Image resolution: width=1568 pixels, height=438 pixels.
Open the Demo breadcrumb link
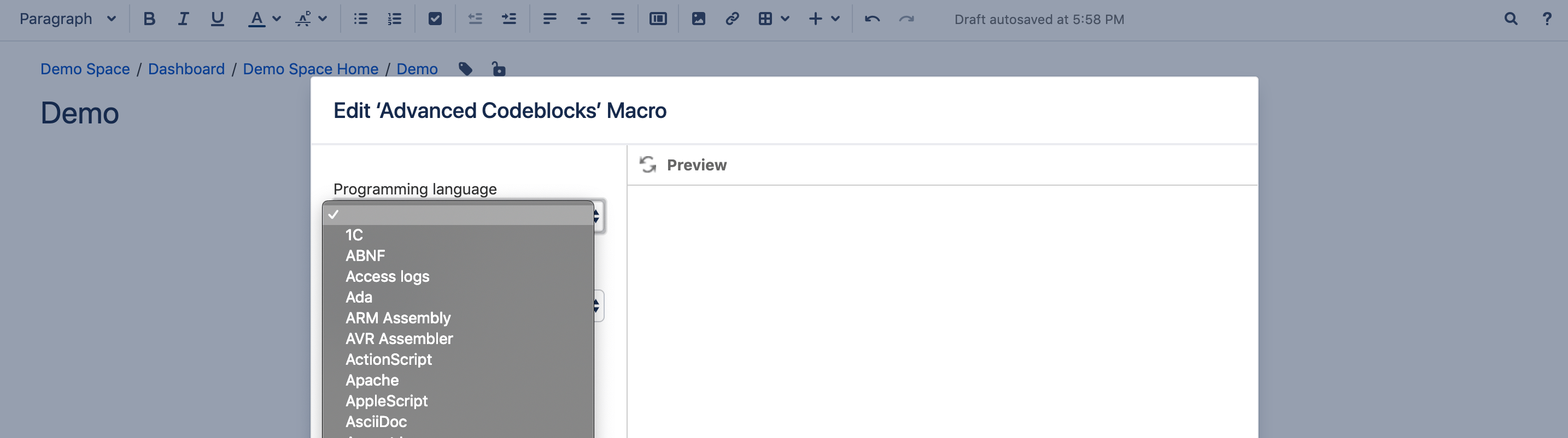pyautogui.click(x=417, y=69)
